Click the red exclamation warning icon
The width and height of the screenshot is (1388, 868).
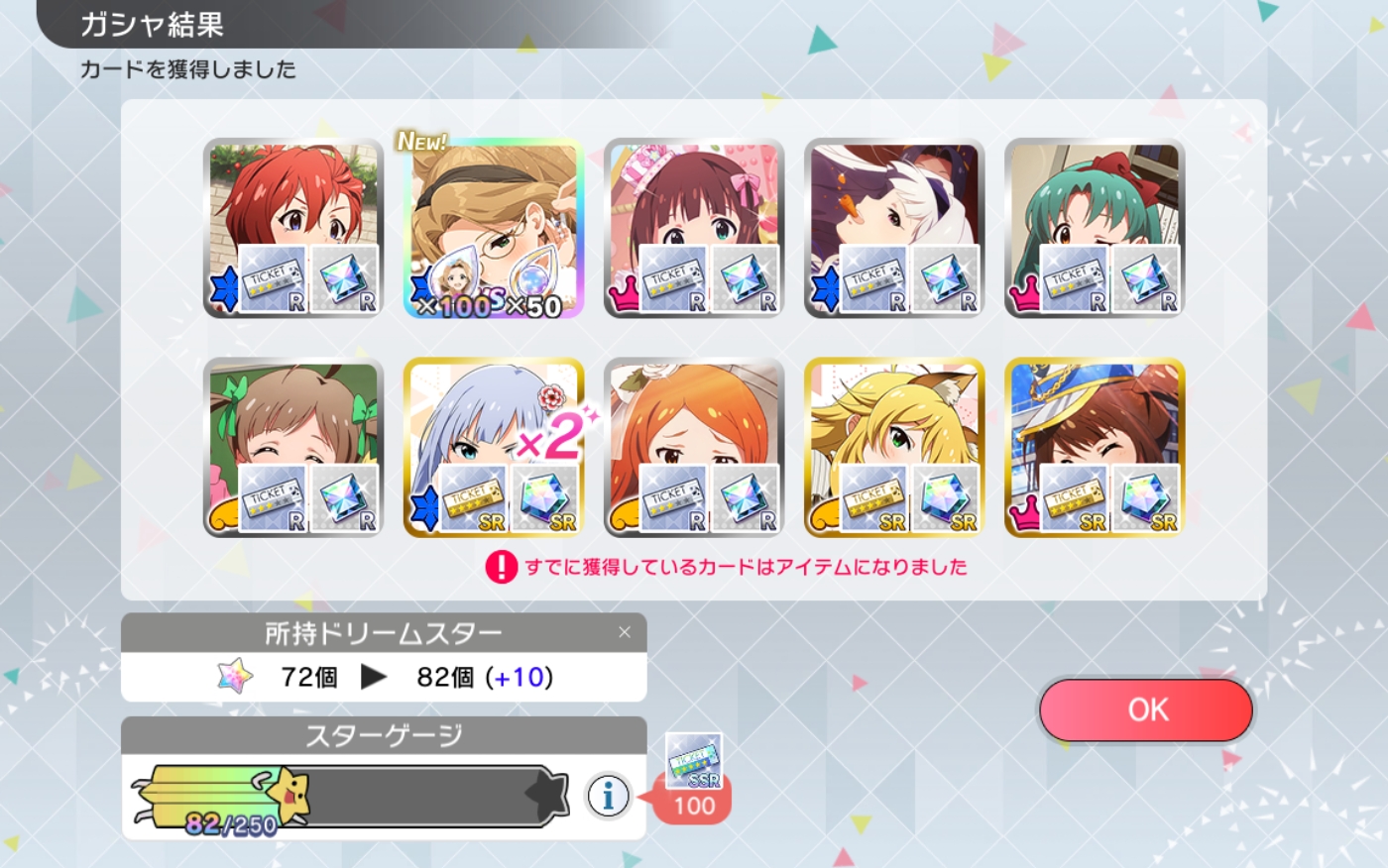[x=502, y=567]
